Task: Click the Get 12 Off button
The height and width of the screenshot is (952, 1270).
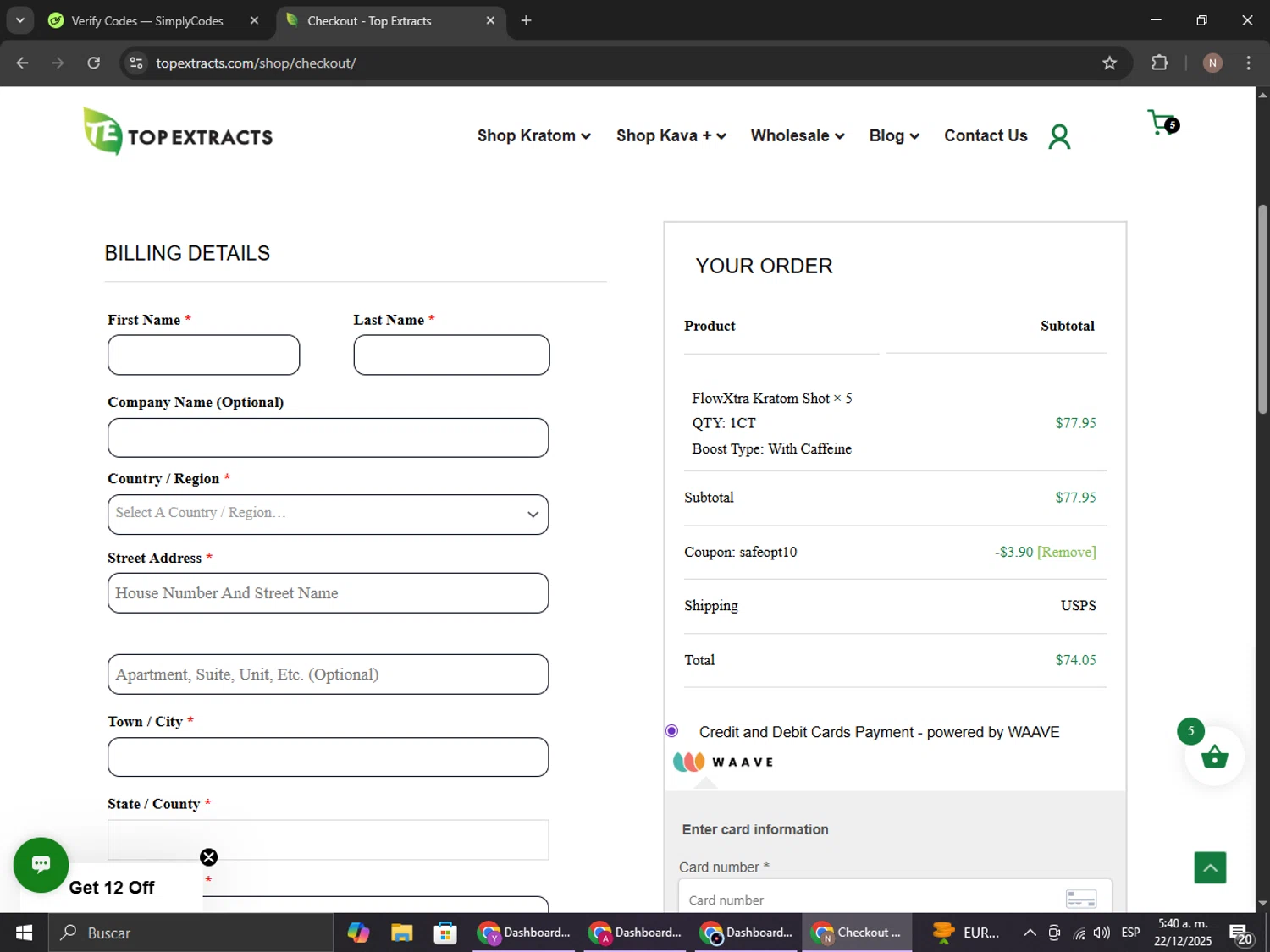Action: tap(112, 888)
